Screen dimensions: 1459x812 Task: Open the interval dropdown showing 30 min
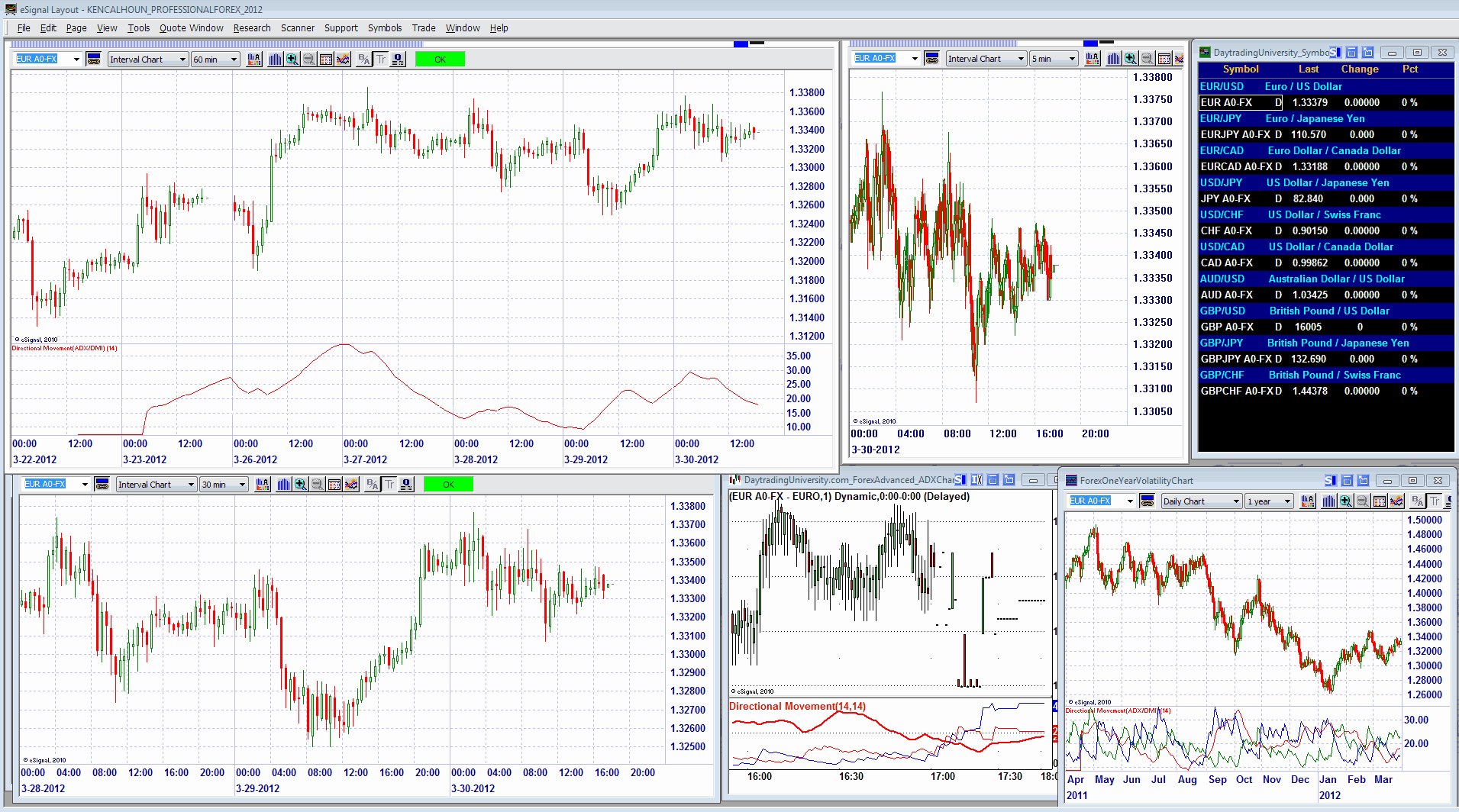[x=224, y=485]
